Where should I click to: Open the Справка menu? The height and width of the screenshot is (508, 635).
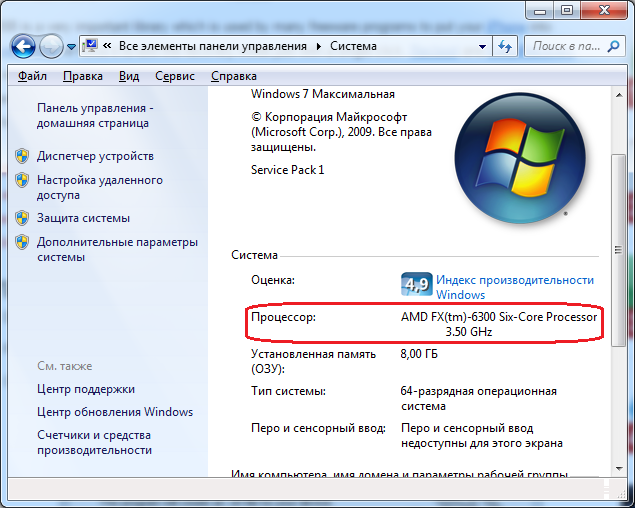click(x=234, y=76)
